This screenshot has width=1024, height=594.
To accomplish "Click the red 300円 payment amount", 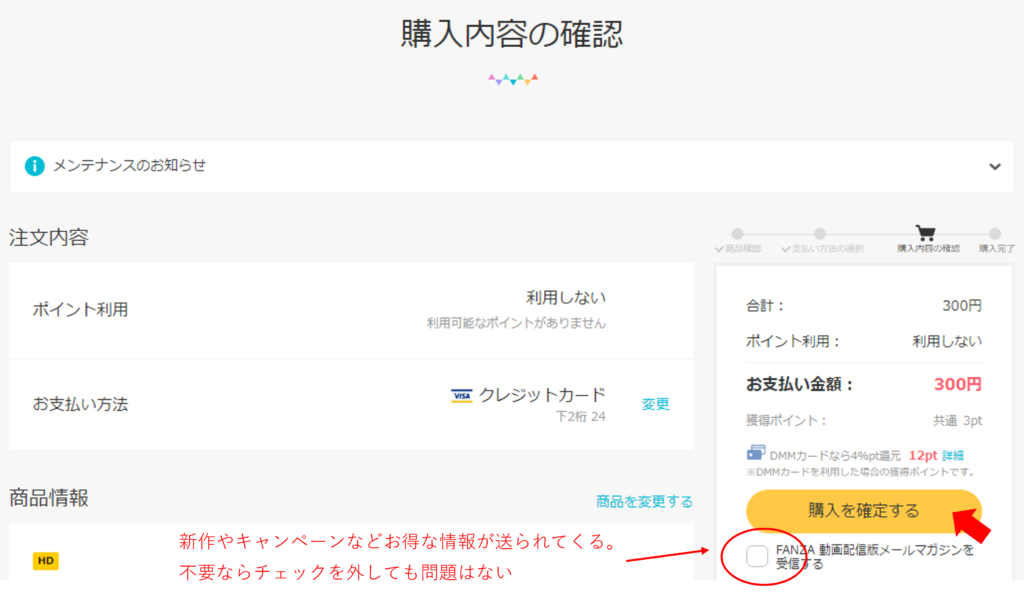I will (957, 384).
